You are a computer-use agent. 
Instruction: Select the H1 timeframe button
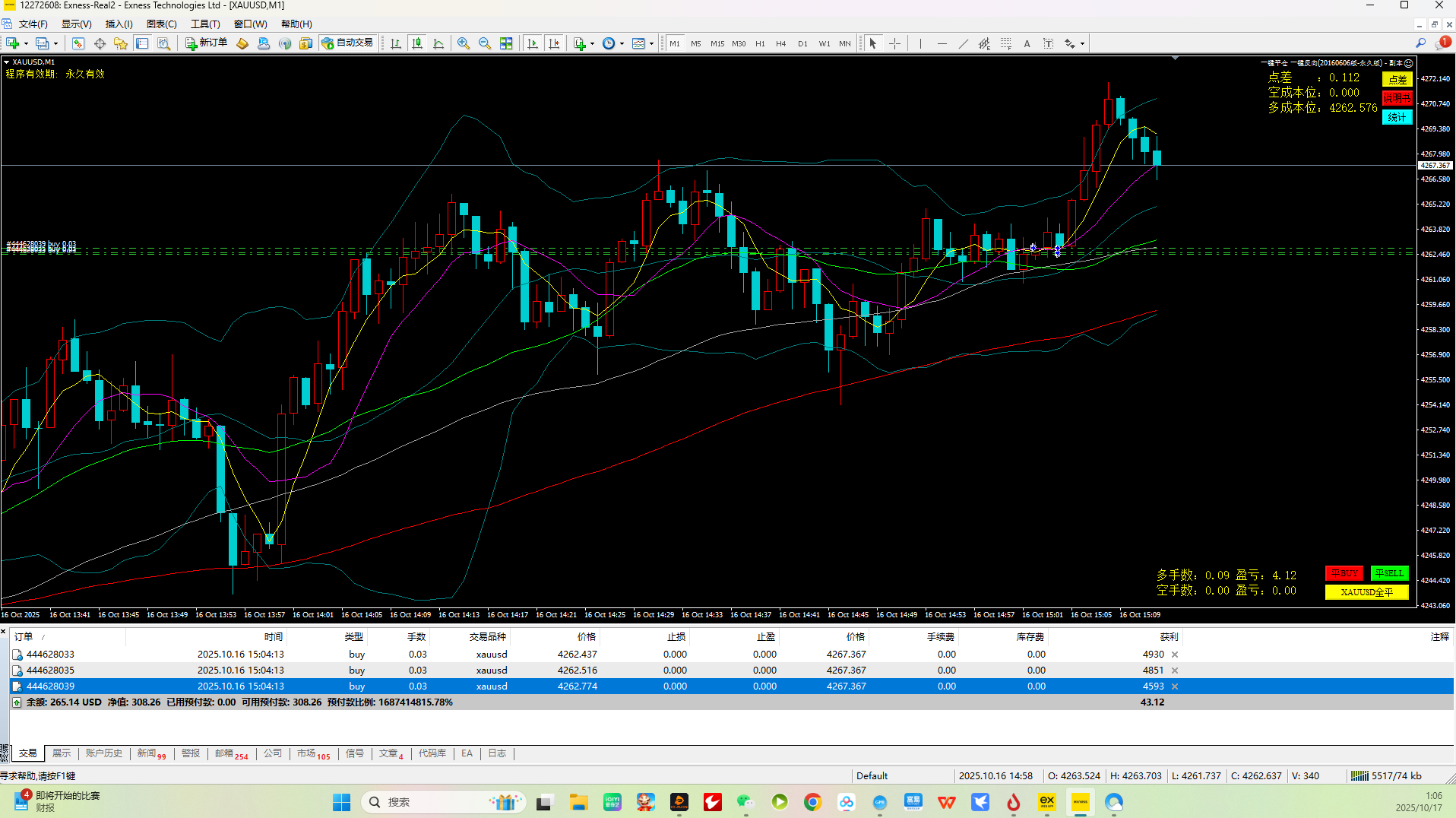(760, 43)
